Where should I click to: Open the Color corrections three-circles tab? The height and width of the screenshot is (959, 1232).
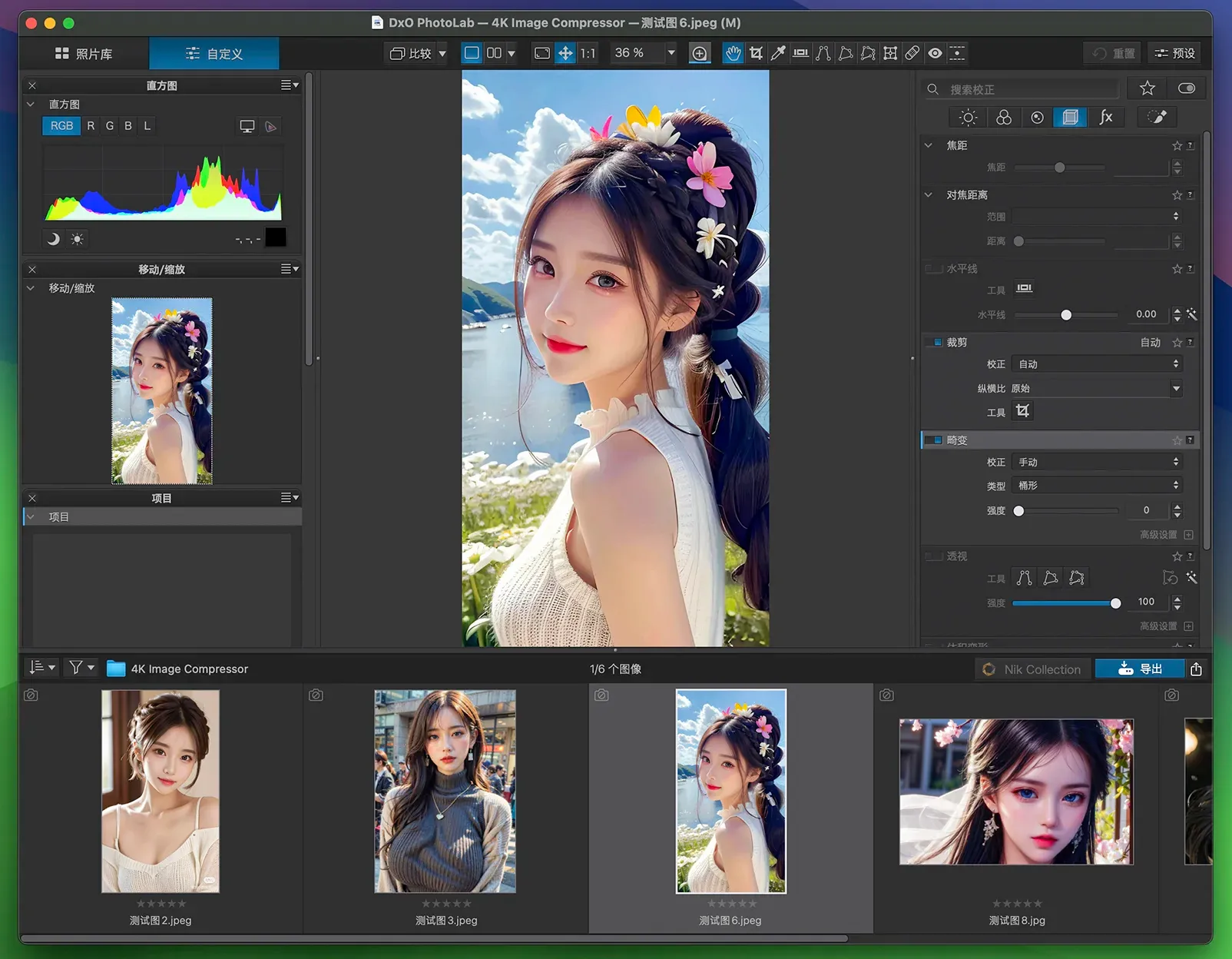click(x=1003, y=117)
